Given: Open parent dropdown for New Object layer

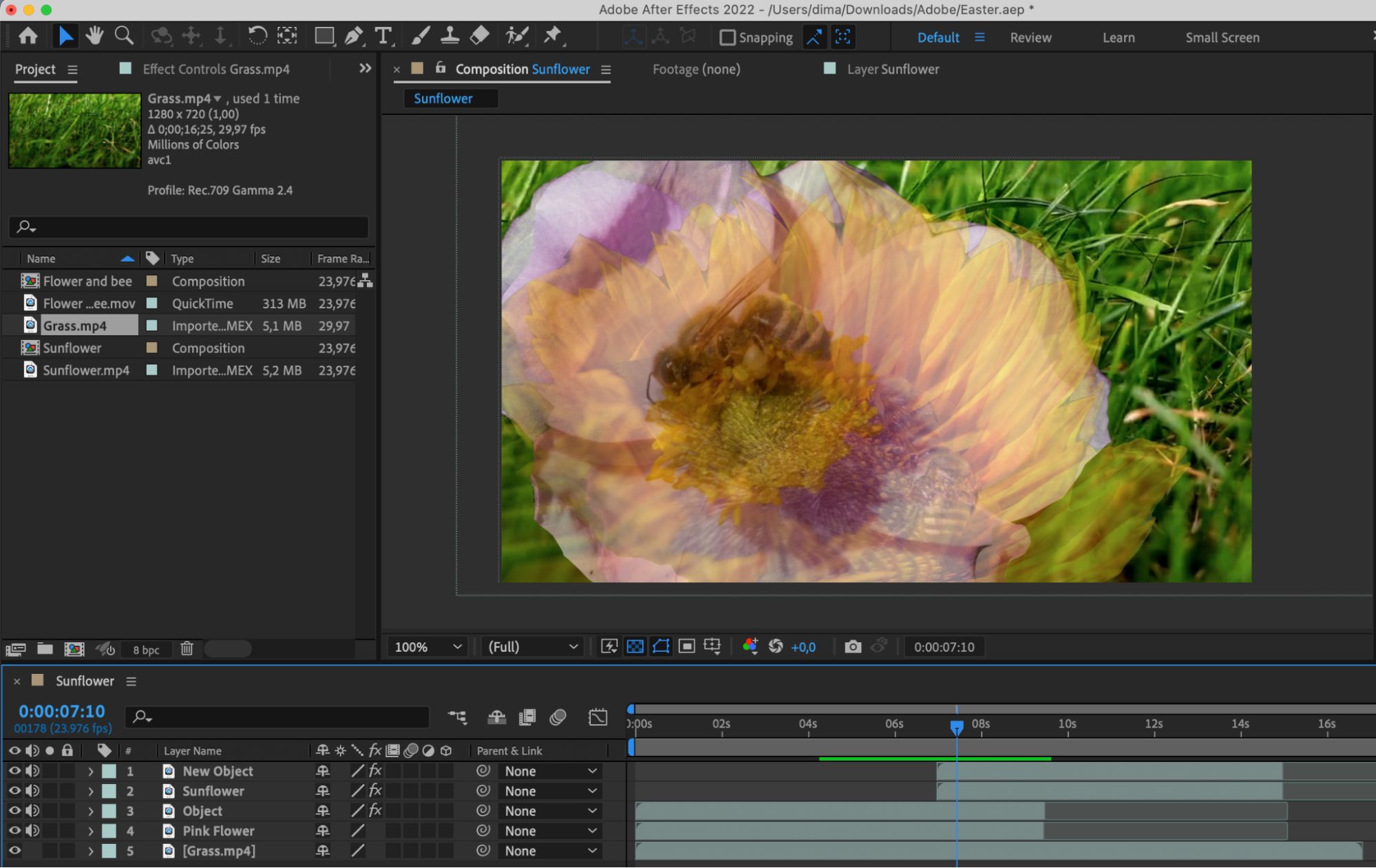Looking at the screenshot, I should coord(550,772).
